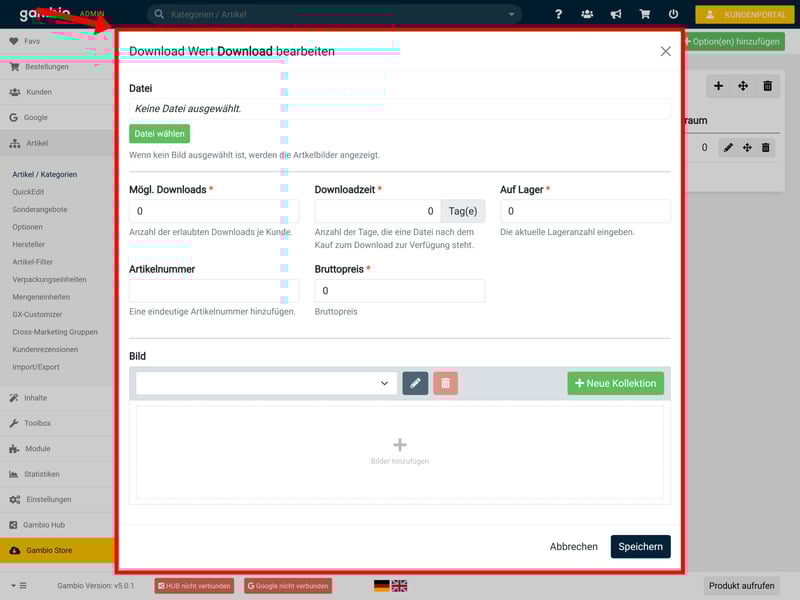The height and width of the screenshot is (600, 800).
Task: Click the pencil edit icon beside collection dropdown
Action: [x=415, y=383]
